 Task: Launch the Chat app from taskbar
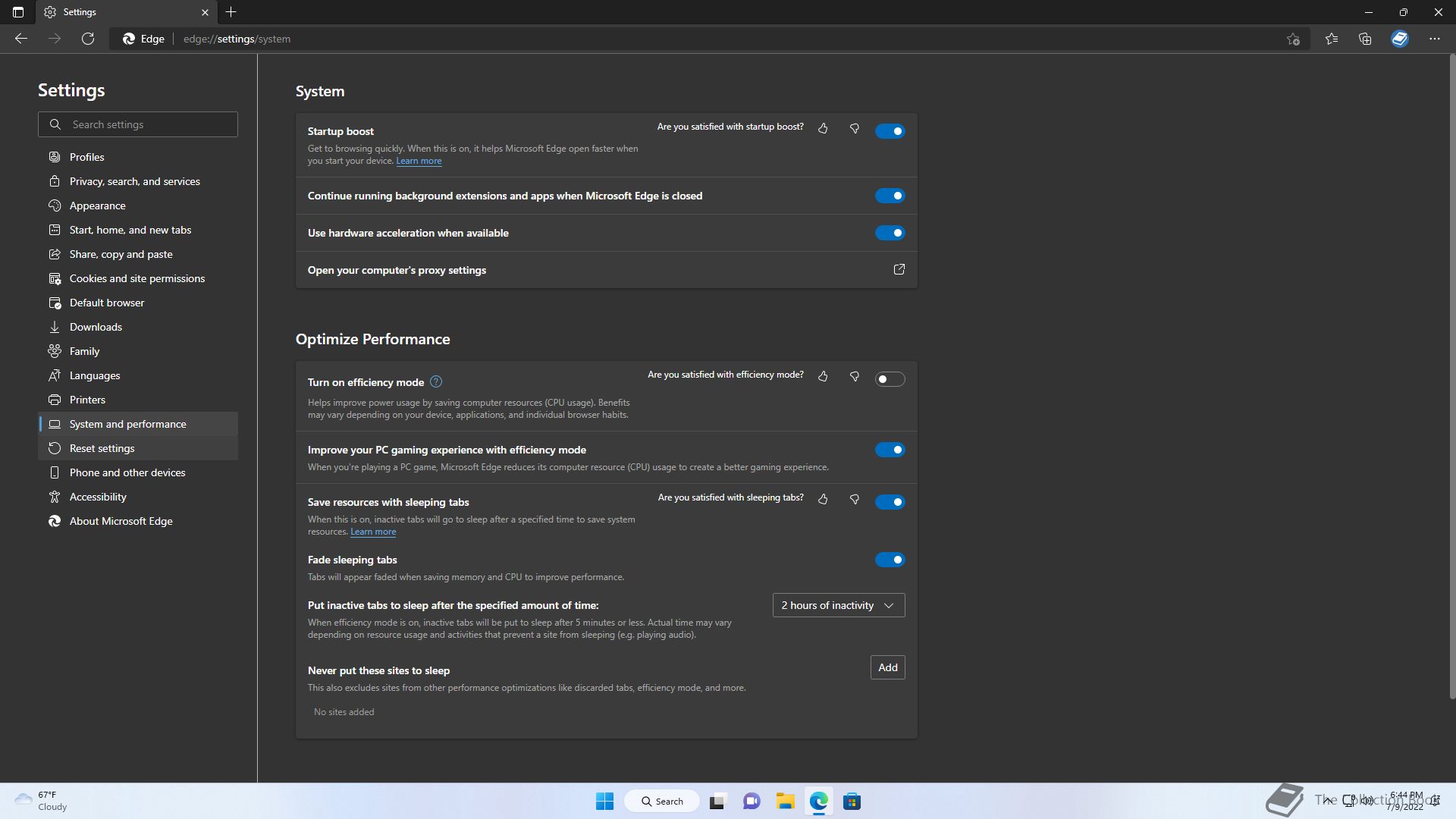click(x=752, y=802)
